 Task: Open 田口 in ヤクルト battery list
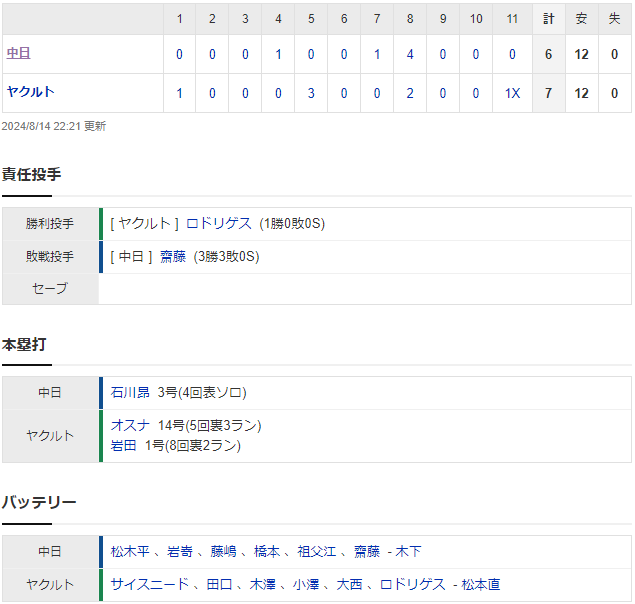click(219, 584)
